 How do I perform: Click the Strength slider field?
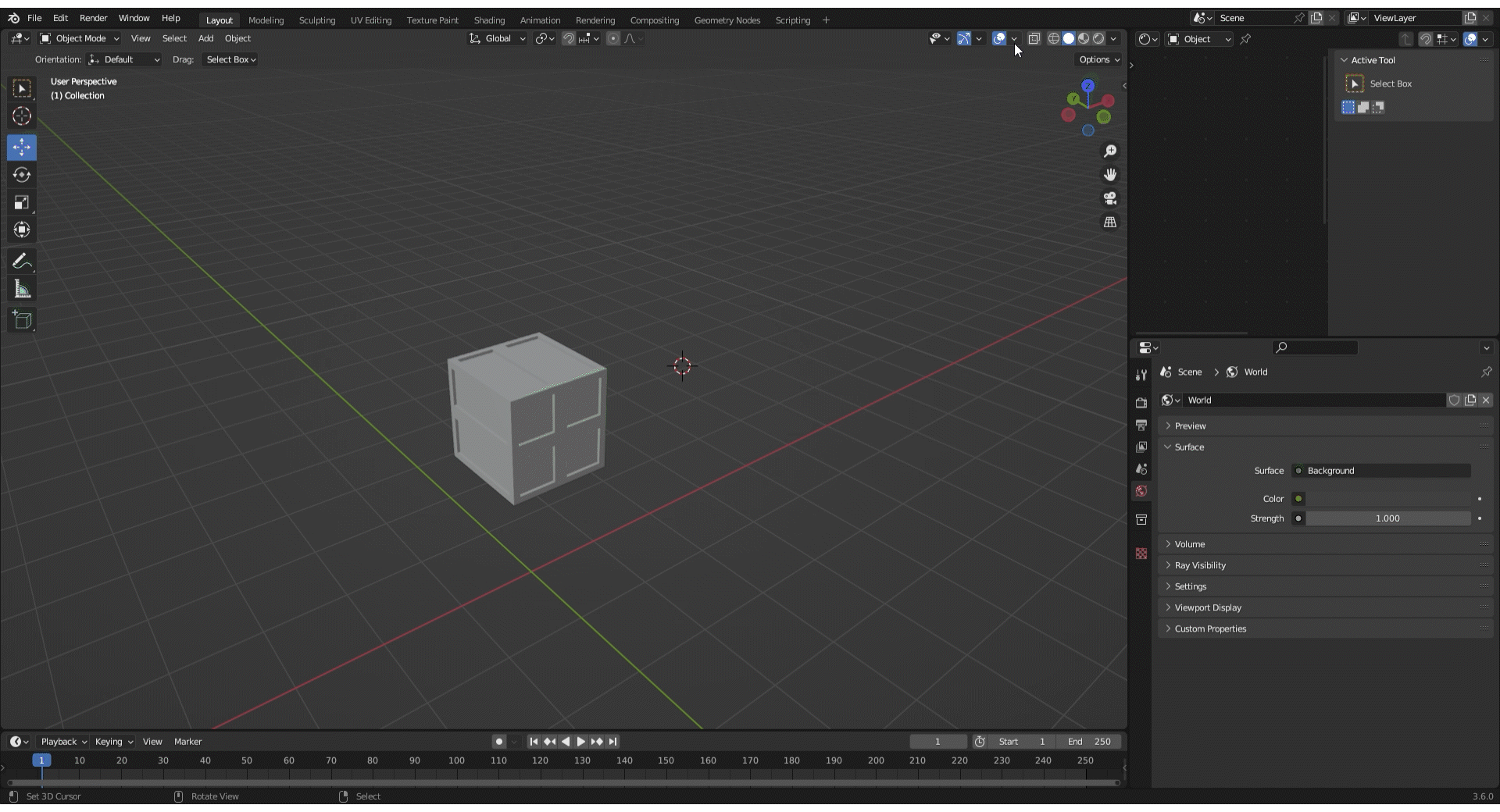(x=1387, y=518)
